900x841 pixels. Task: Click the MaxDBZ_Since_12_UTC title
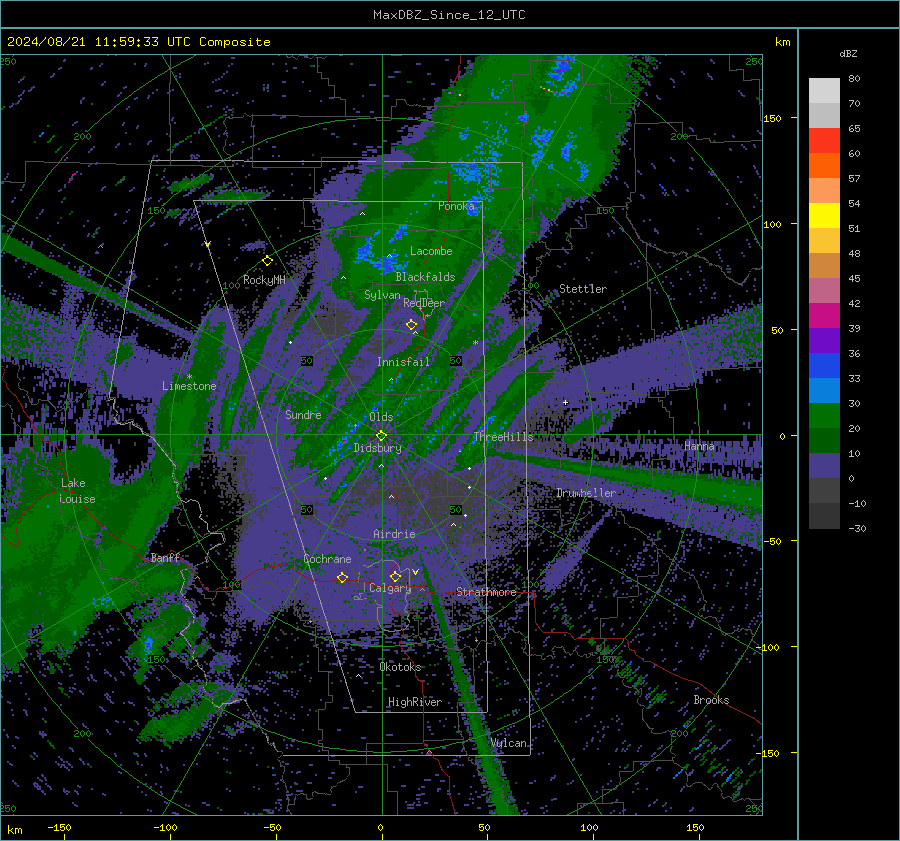[x=449, y=15]
